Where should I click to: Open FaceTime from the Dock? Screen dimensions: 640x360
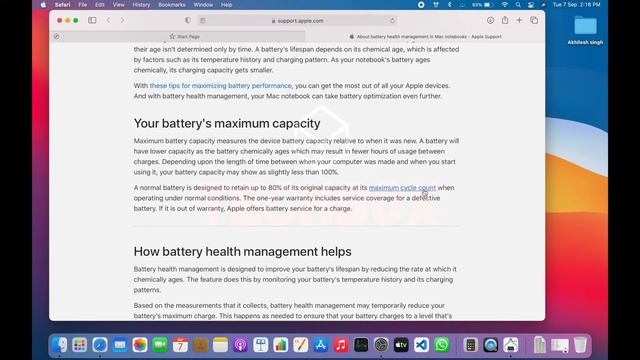coord(160,345)
